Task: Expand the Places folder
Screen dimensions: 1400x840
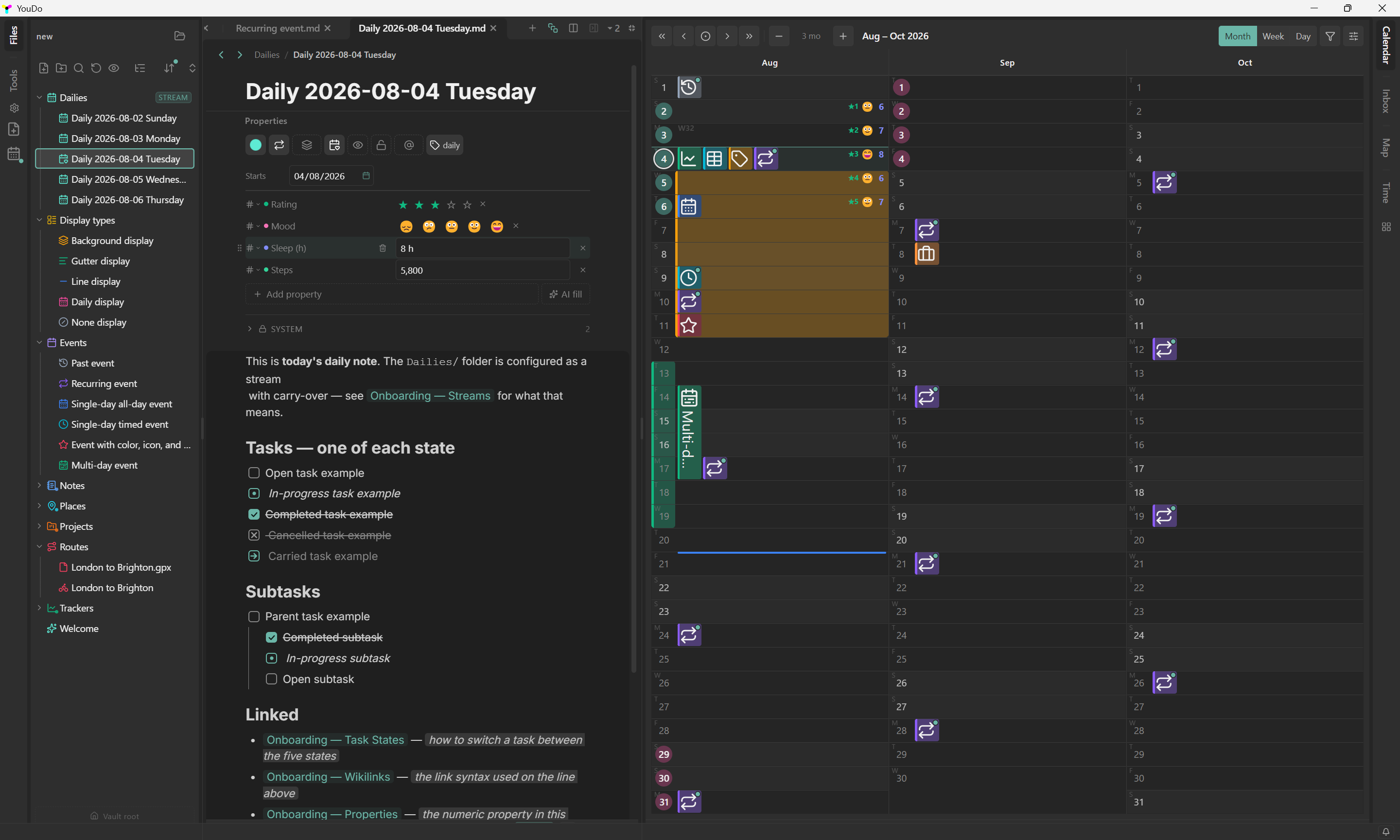Action: click(x=39, y=506)
